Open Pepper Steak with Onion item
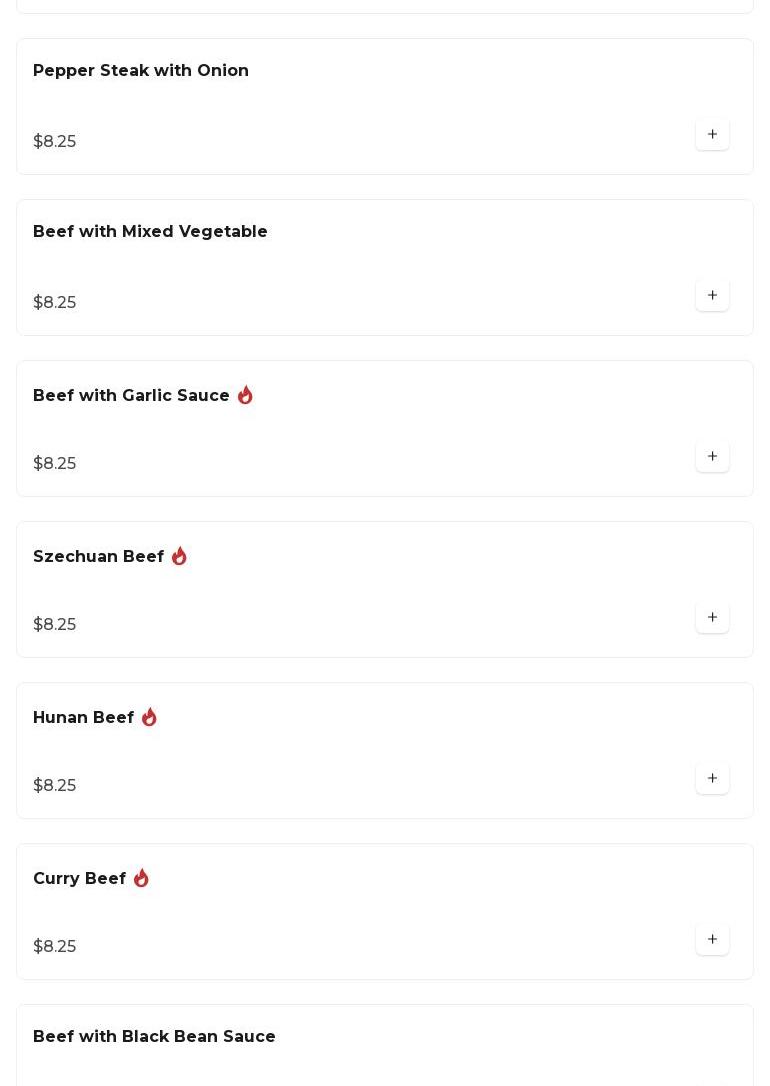This screenshot has width=770, height=1086. coord(141,71)
